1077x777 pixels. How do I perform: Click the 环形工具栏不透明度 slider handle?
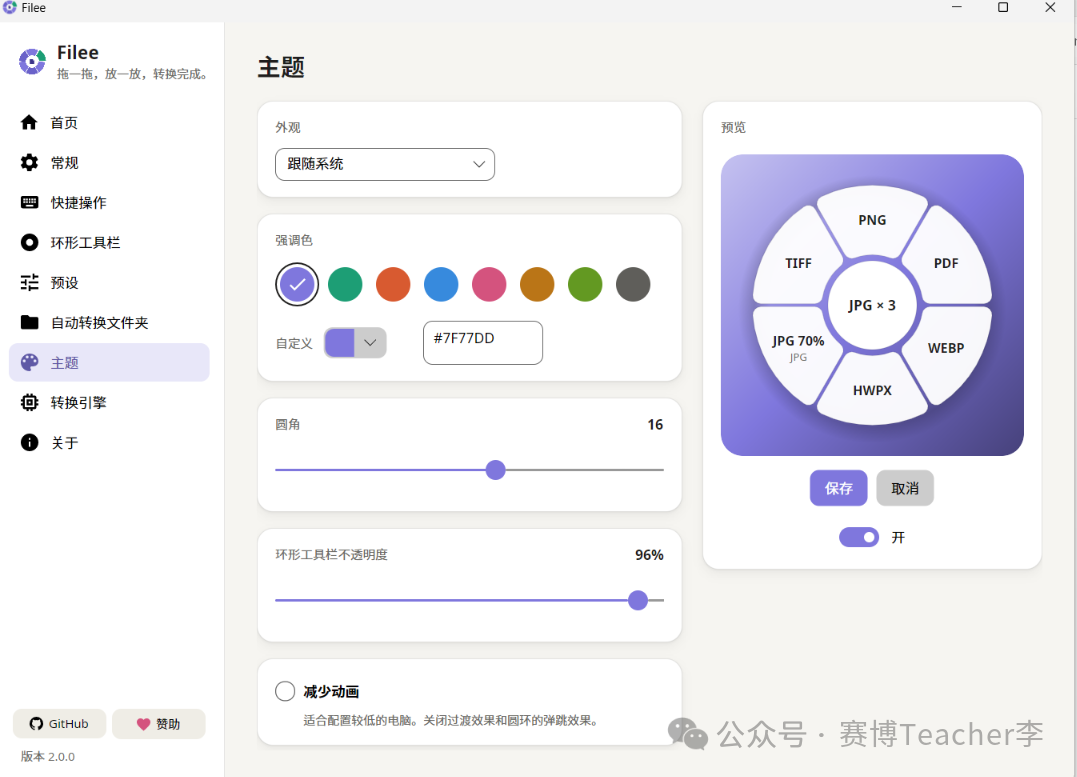coord(638,600)
